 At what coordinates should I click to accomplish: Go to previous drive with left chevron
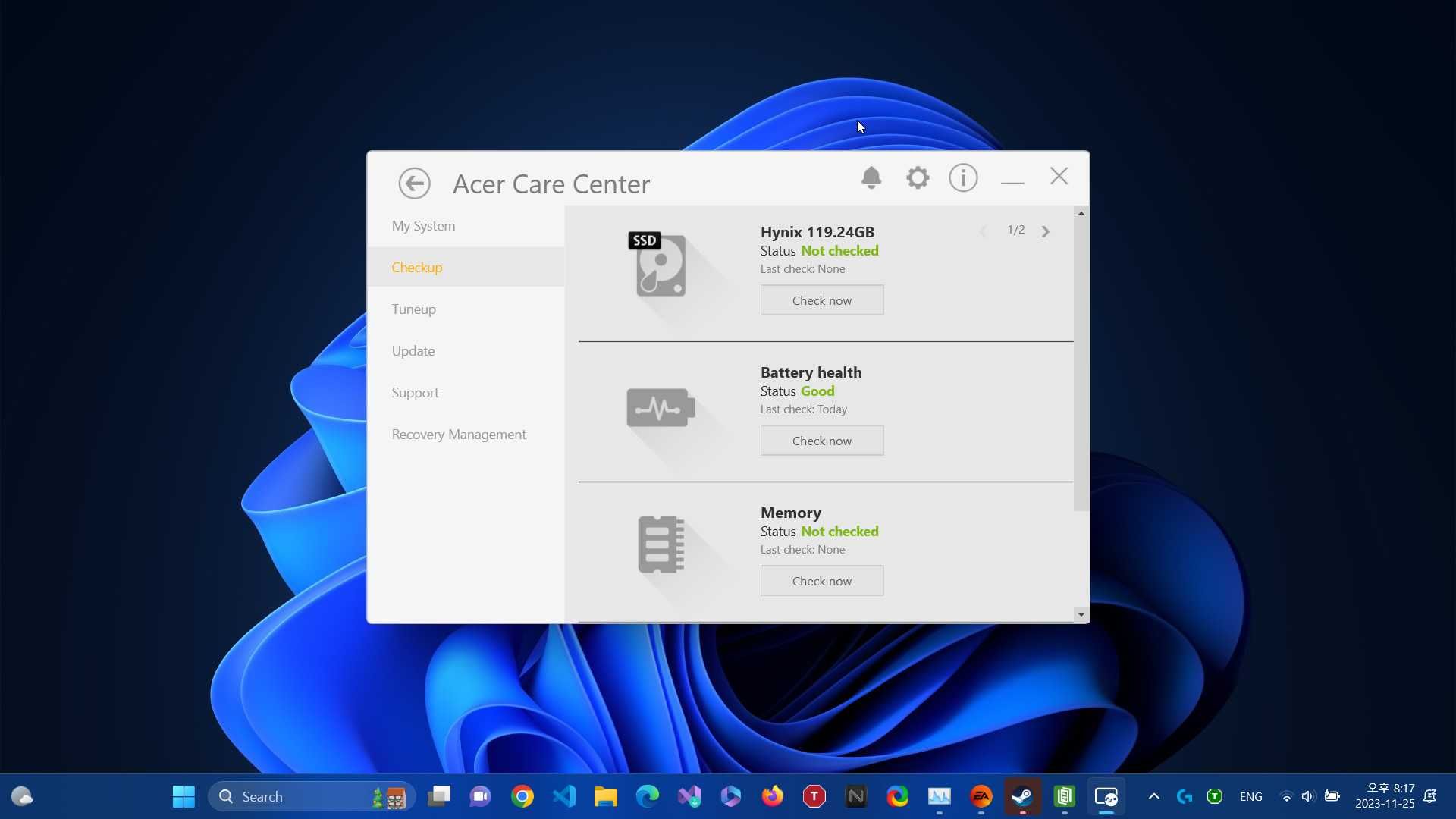983,231
